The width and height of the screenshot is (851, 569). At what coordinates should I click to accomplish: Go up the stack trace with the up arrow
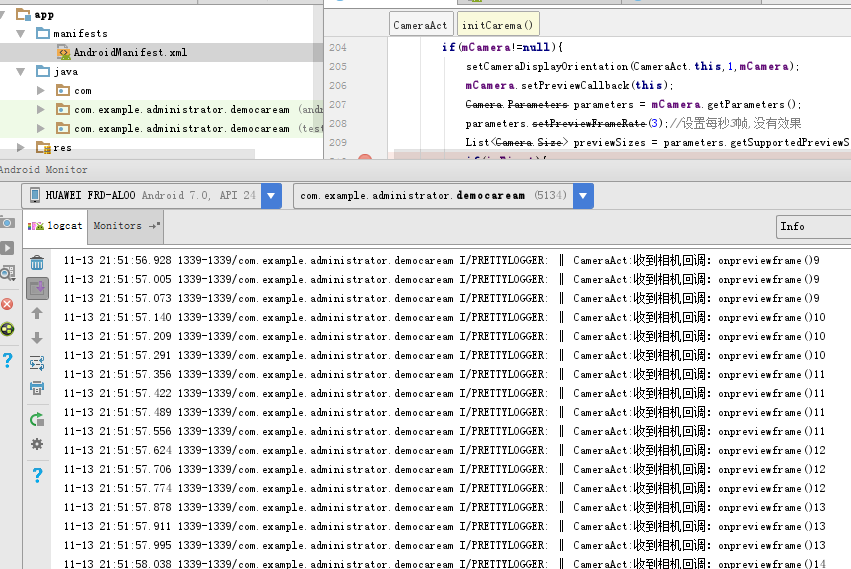pyautogui.click(x=37, y=313)
